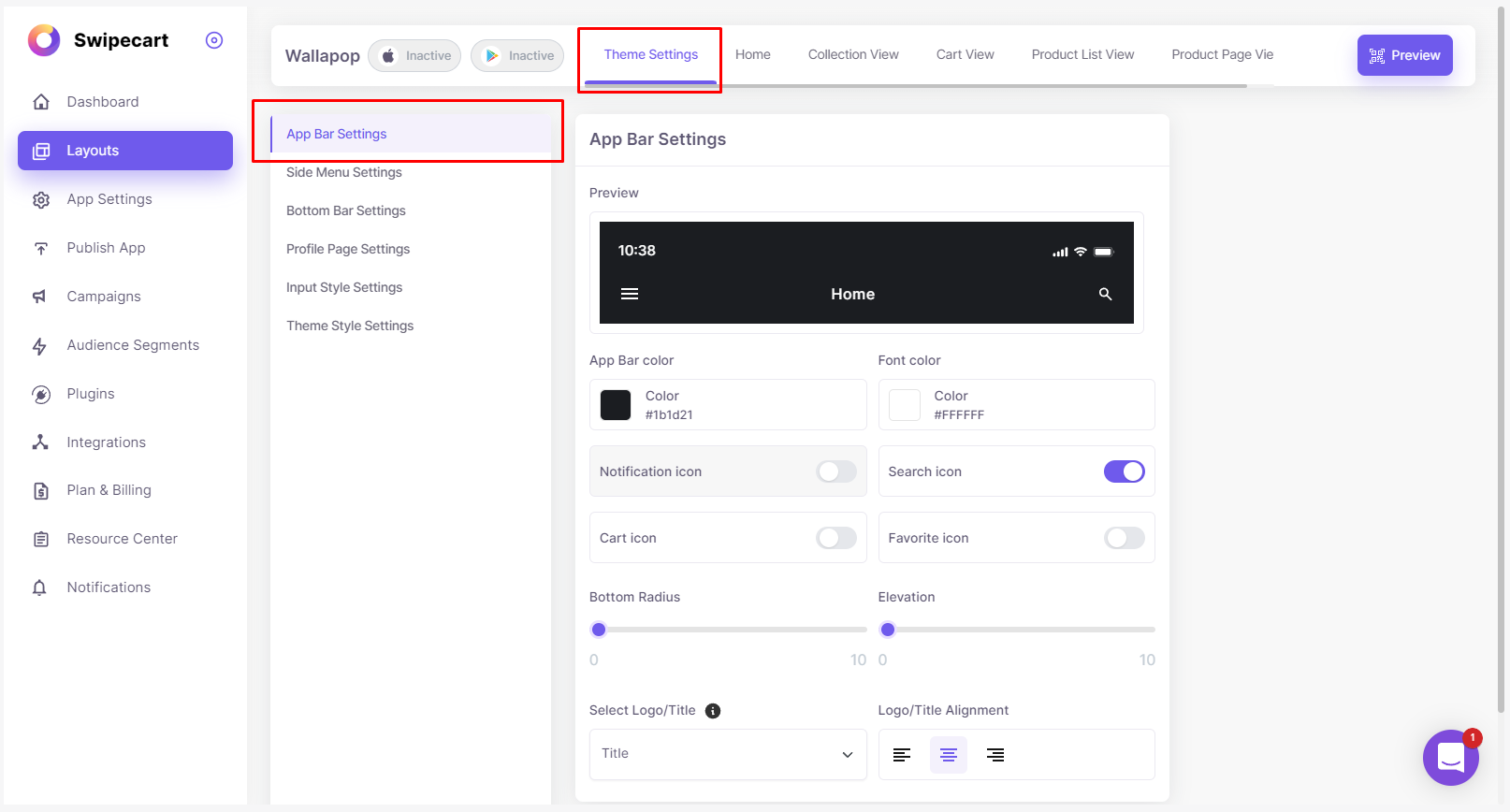This screenshot has width=1510, height=812.
Task: Disable the Search icon toggle
Action: click(x=1124, y=471)
